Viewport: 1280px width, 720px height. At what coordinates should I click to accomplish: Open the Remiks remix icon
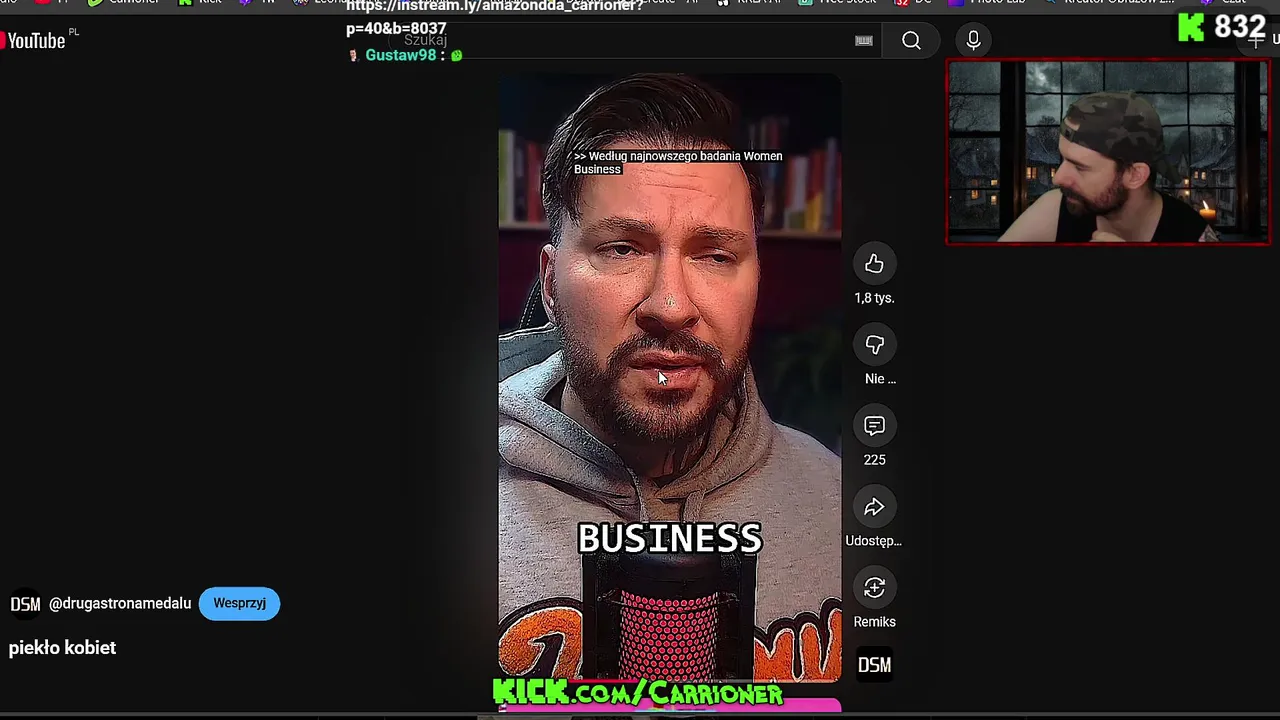[x=874, y=588]
